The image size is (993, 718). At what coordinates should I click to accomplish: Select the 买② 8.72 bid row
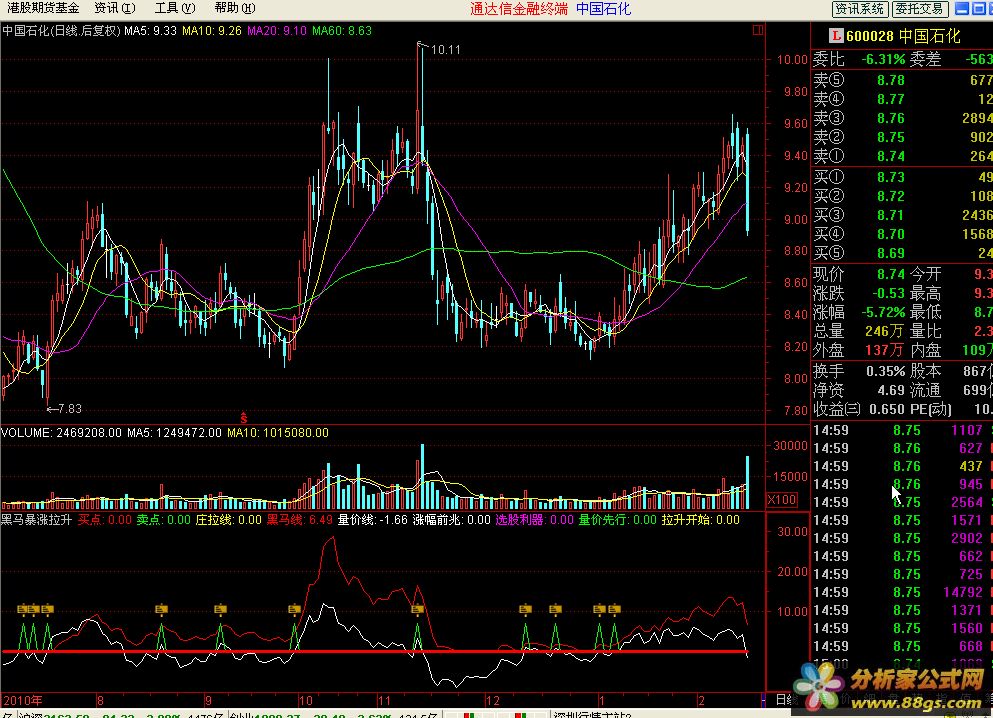tap(902, 196)
